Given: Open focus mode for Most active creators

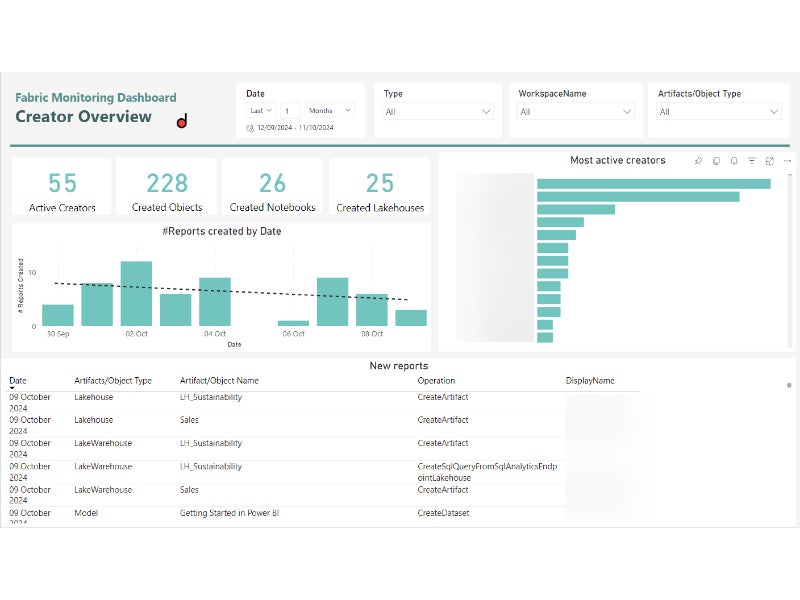Looking at the screenshot, I should (769, 160).
